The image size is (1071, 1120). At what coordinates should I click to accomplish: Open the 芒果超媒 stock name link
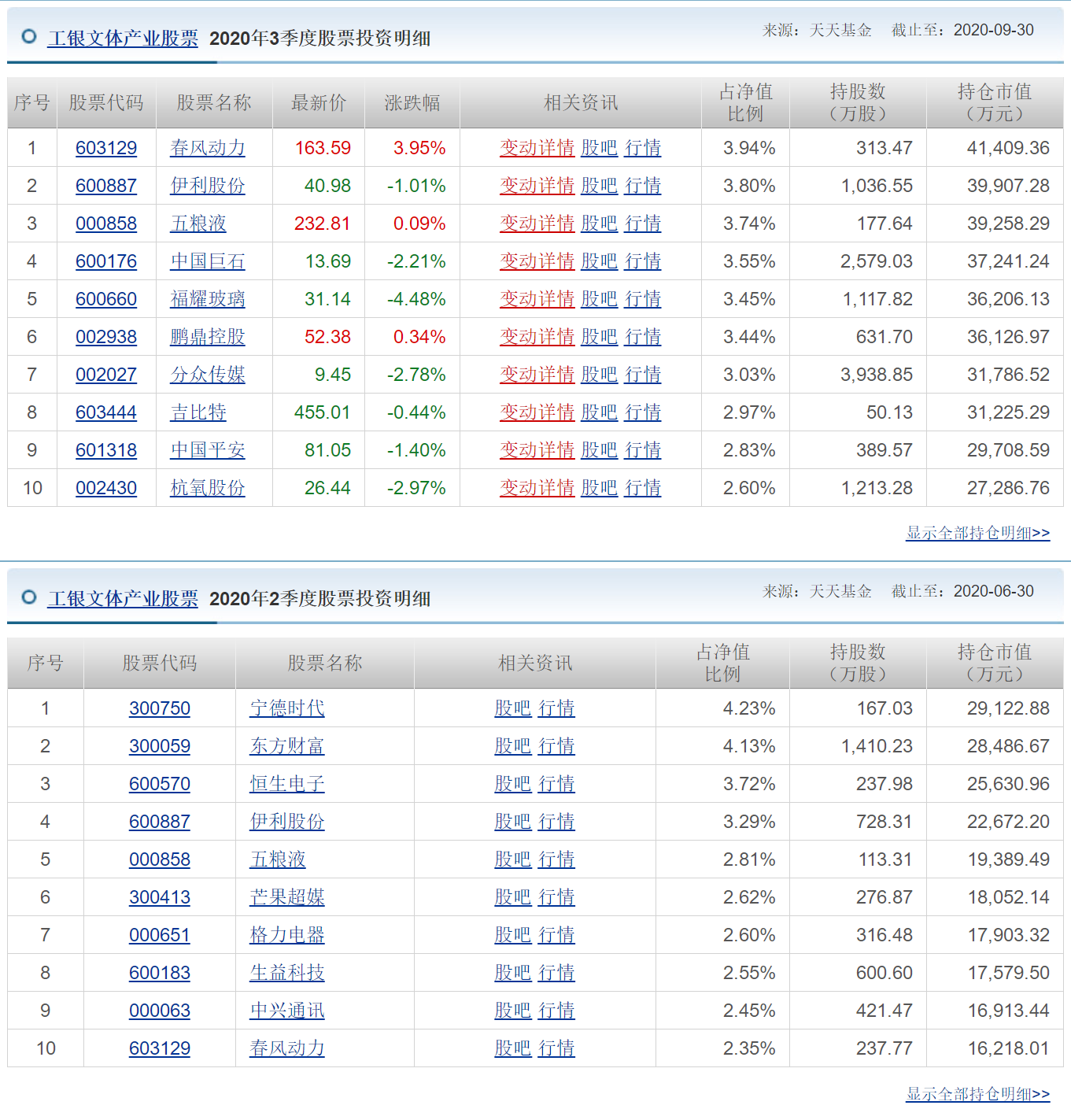pos(287,897)
